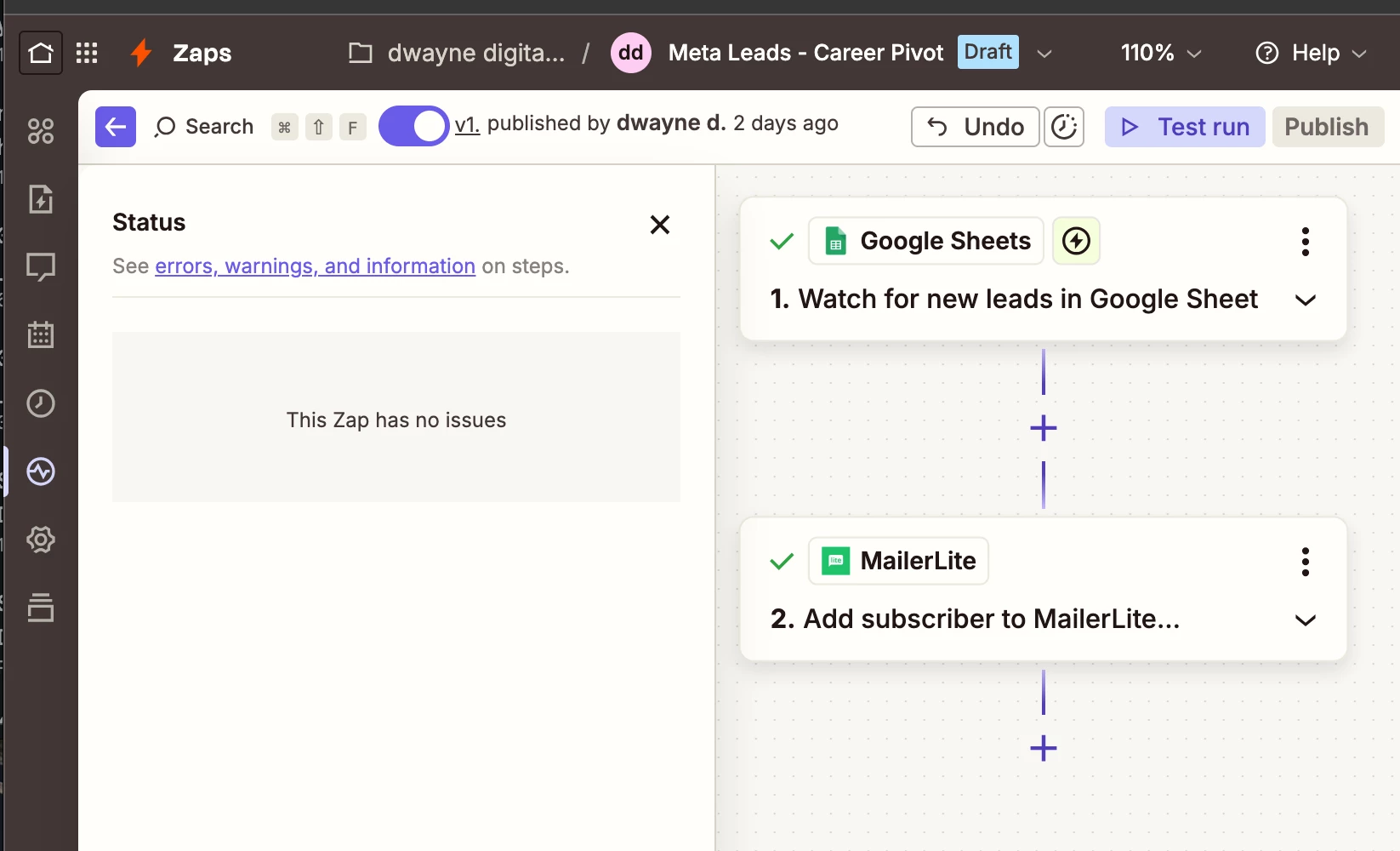Open the v1. version link
Viewport: 1400px width, 851px height.
tap(467, 124)
